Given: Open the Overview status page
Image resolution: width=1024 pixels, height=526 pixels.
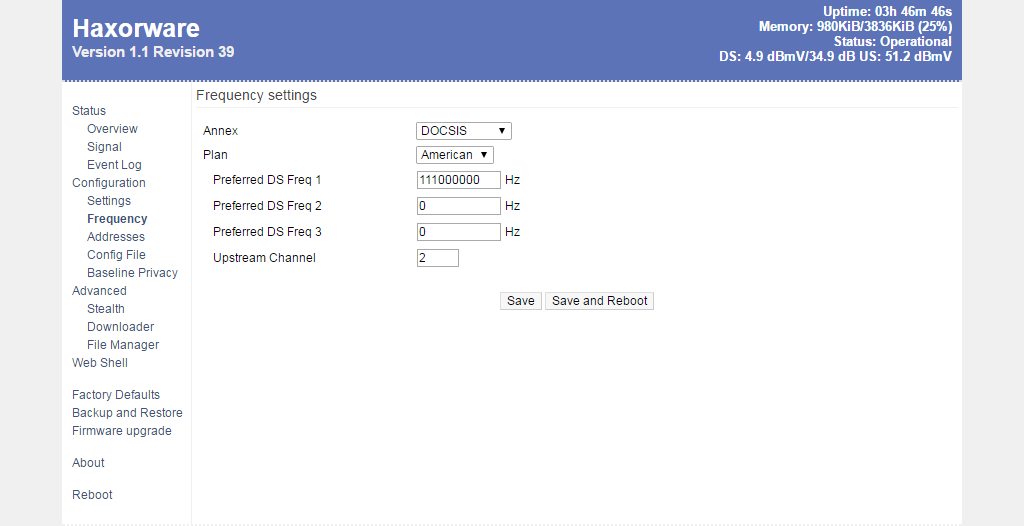Looking at the screenshot, I should point(112,129).
